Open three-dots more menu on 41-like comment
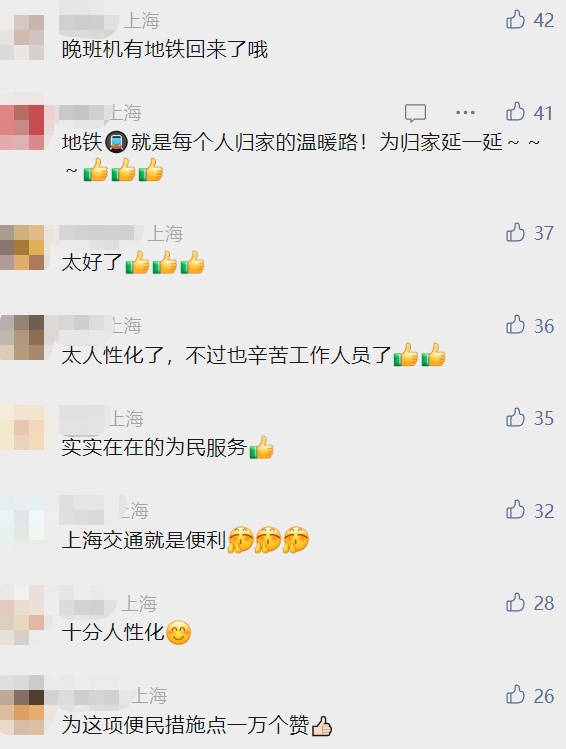Screen dimensions: 566x749 465,113
